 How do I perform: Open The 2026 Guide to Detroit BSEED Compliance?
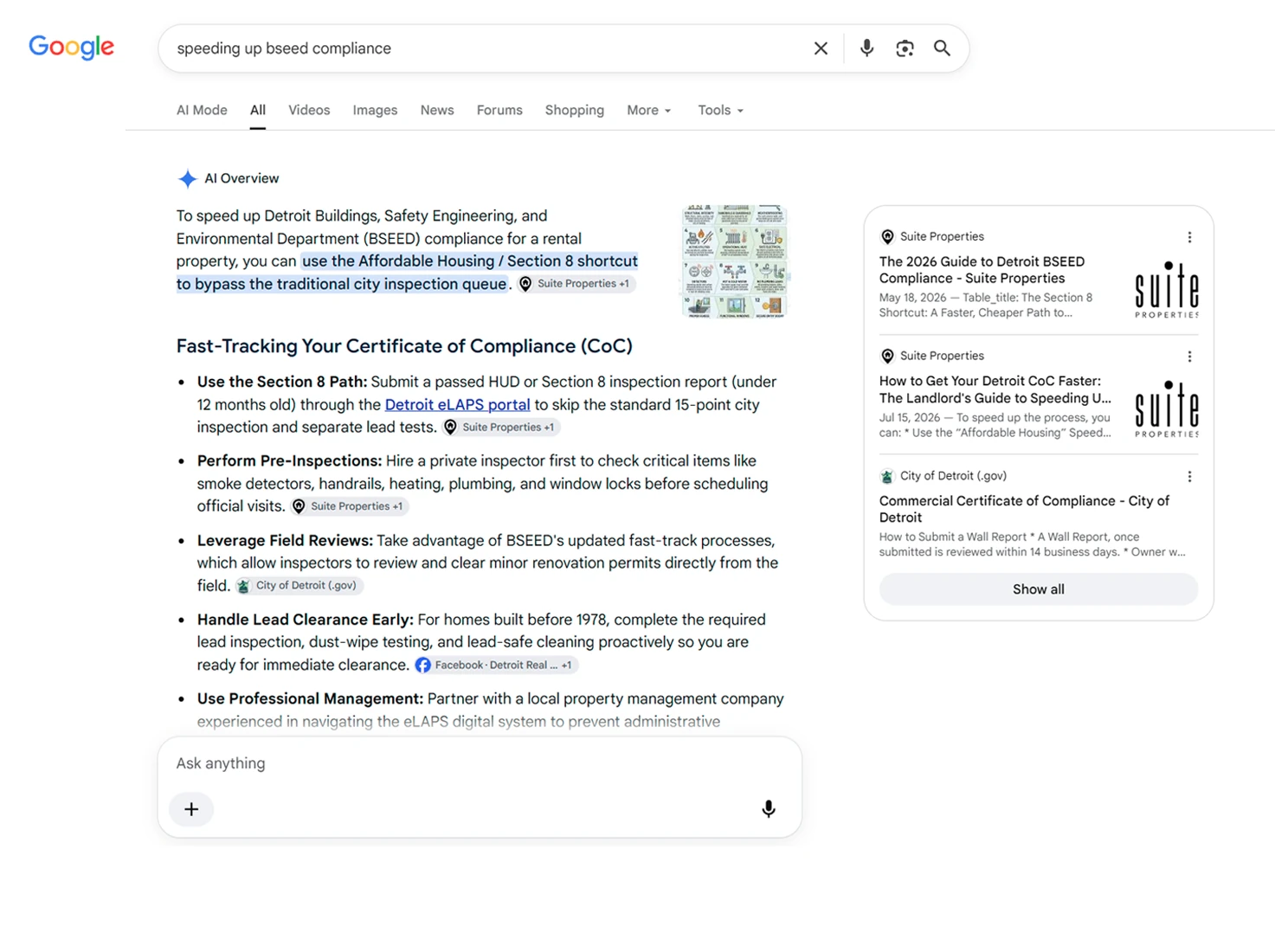(x=982, y=270)
